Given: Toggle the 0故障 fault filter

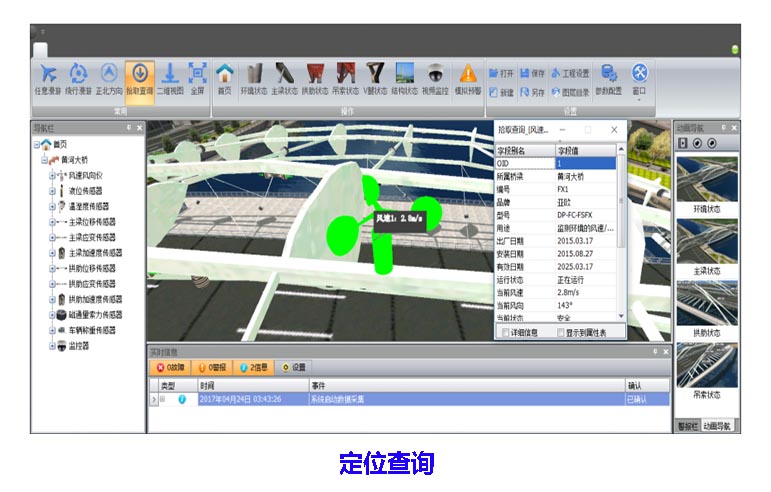Looking at the screenshot, I should (171, 366).
